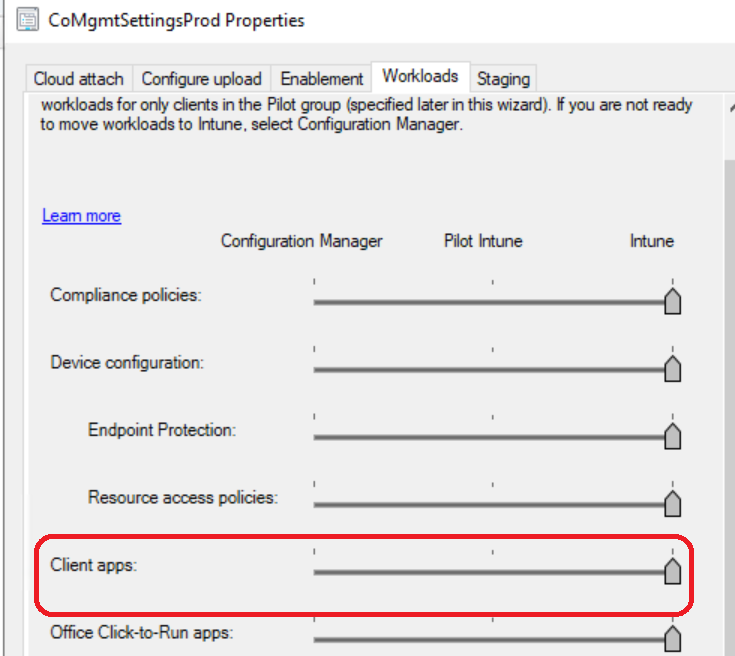This screenshot has width=735, height=656.
Task: Set Client apps slider to Configuration Manager
Action: pyautogui.click(x=315, y=572)
